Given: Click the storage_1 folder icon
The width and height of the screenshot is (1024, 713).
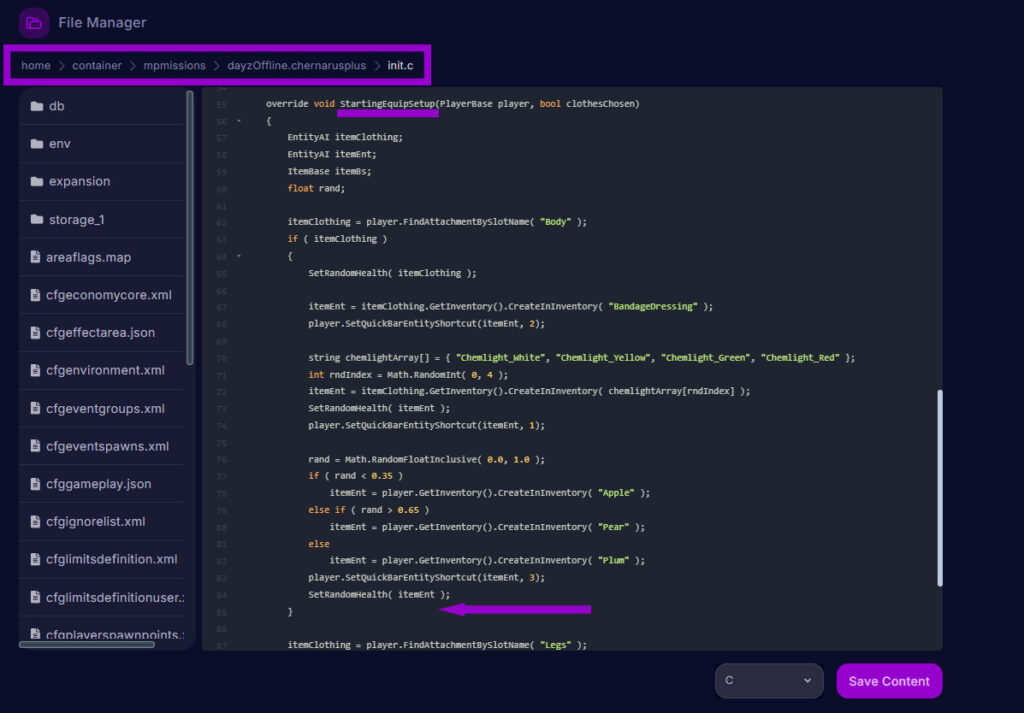Looking at the screenshot, I should 37,220.
